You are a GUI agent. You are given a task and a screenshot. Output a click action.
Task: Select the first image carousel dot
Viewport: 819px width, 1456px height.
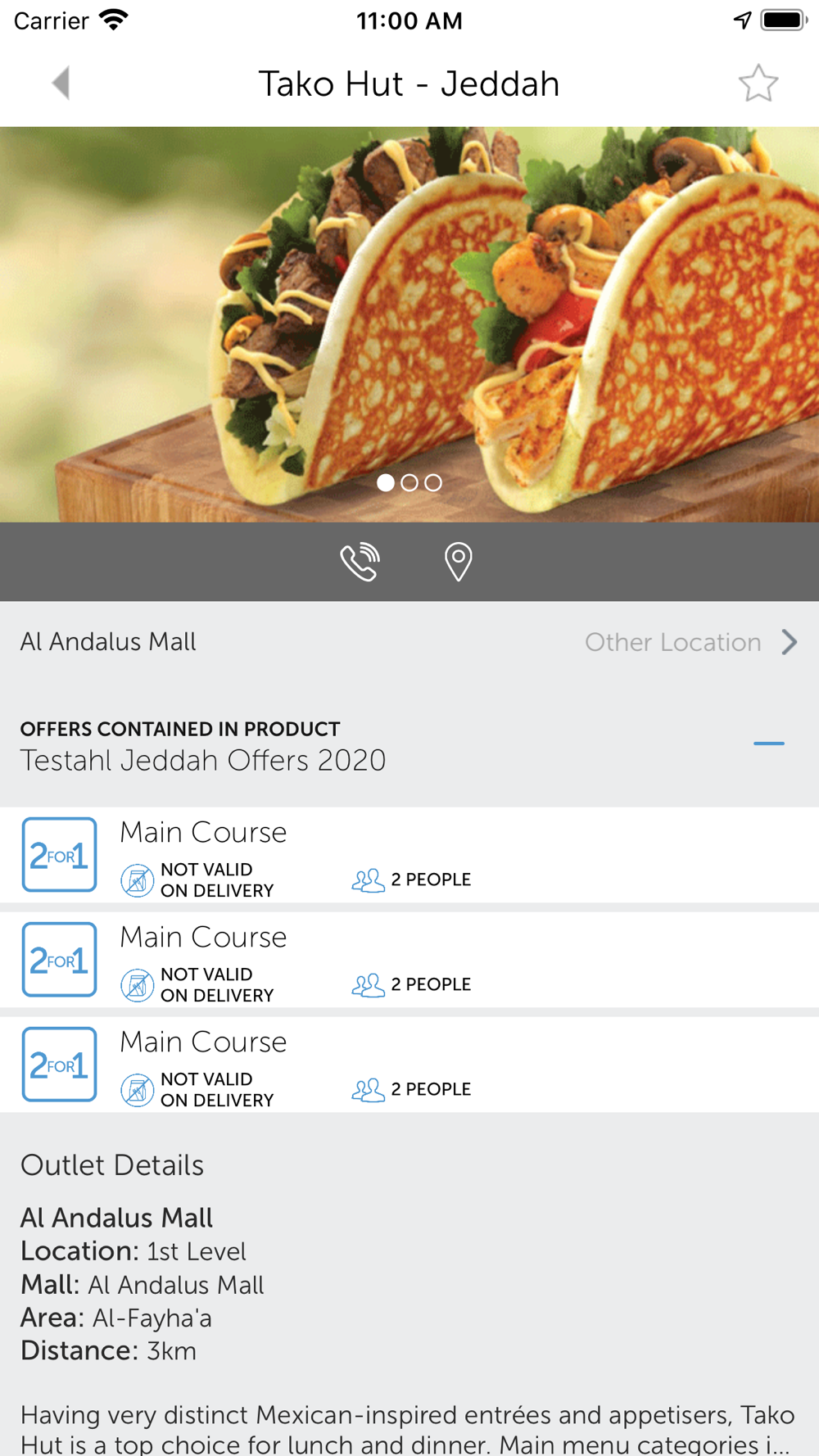click(x=386, y=483)
